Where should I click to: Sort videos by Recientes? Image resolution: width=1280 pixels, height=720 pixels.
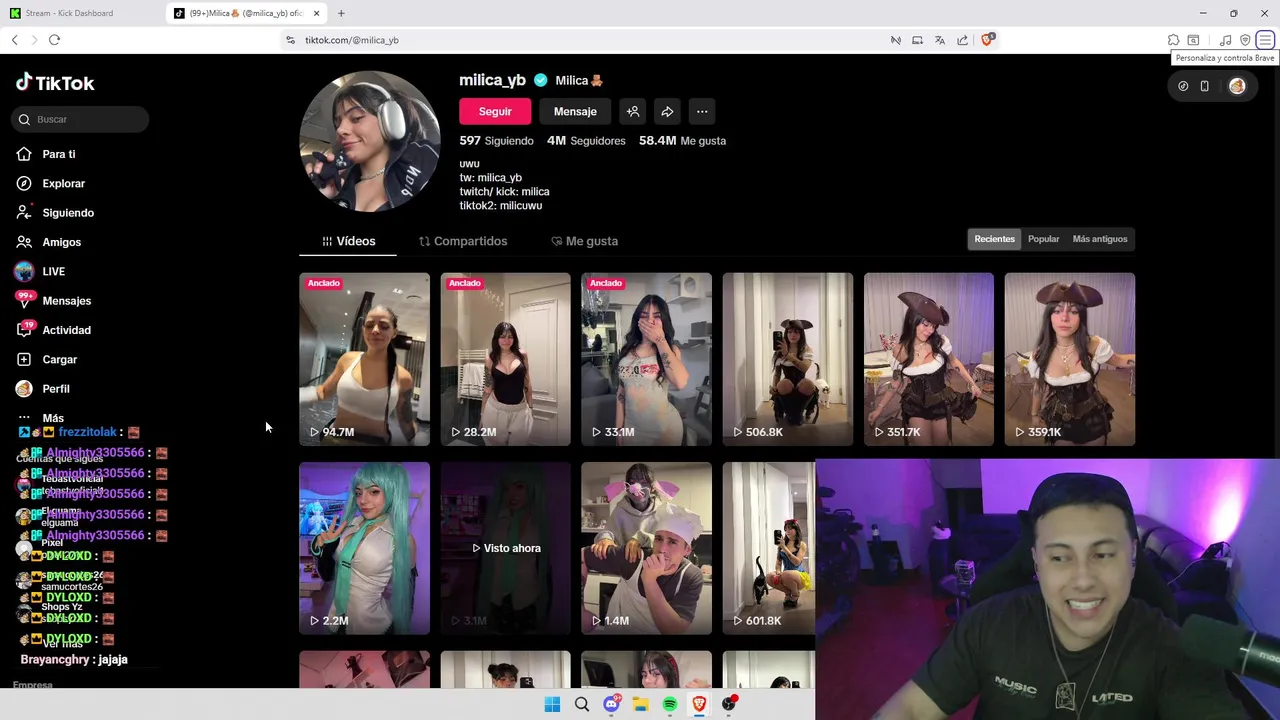pyautogui.click(x=994, y=239)
